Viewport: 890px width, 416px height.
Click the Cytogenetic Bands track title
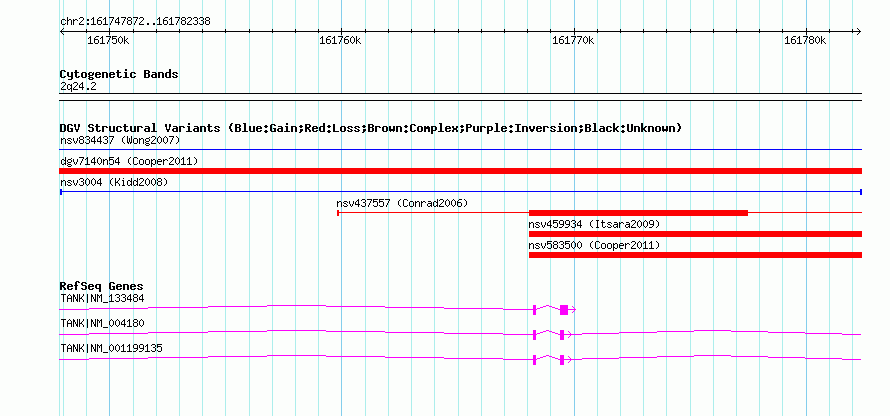coord(119,74)
